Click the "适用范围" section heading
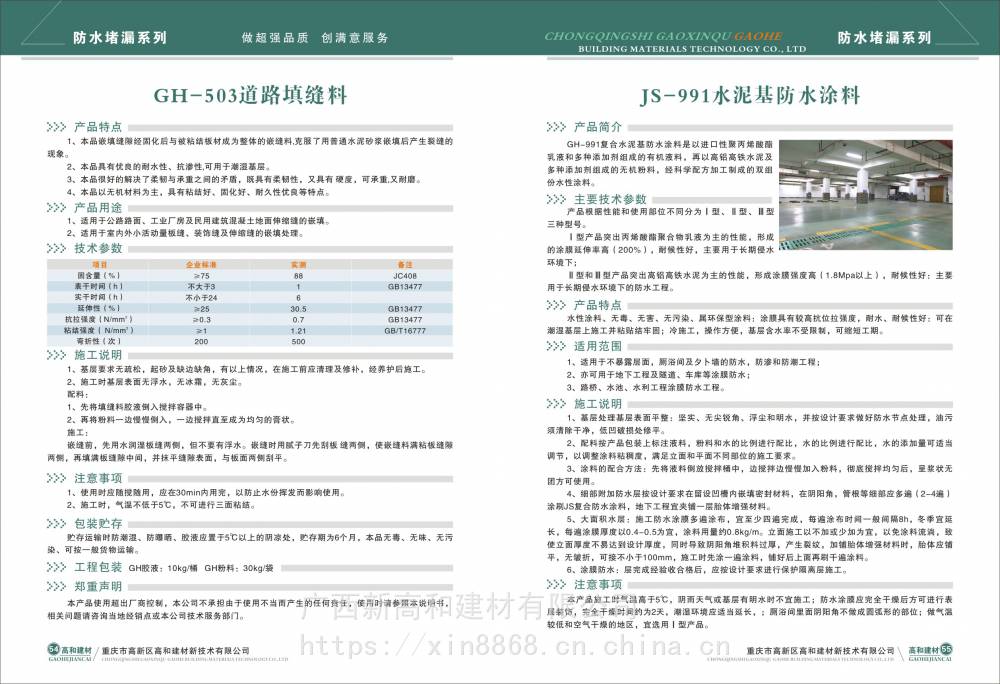Screen dimensions: 1000x684 click(598, 346)
